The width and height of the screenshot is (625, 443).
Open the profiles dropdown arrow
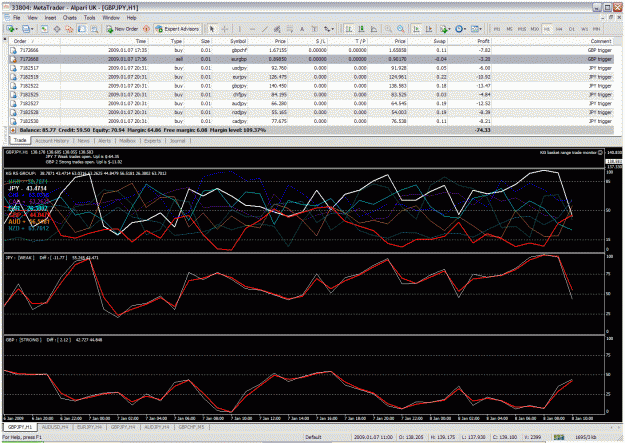pos(32,29)
